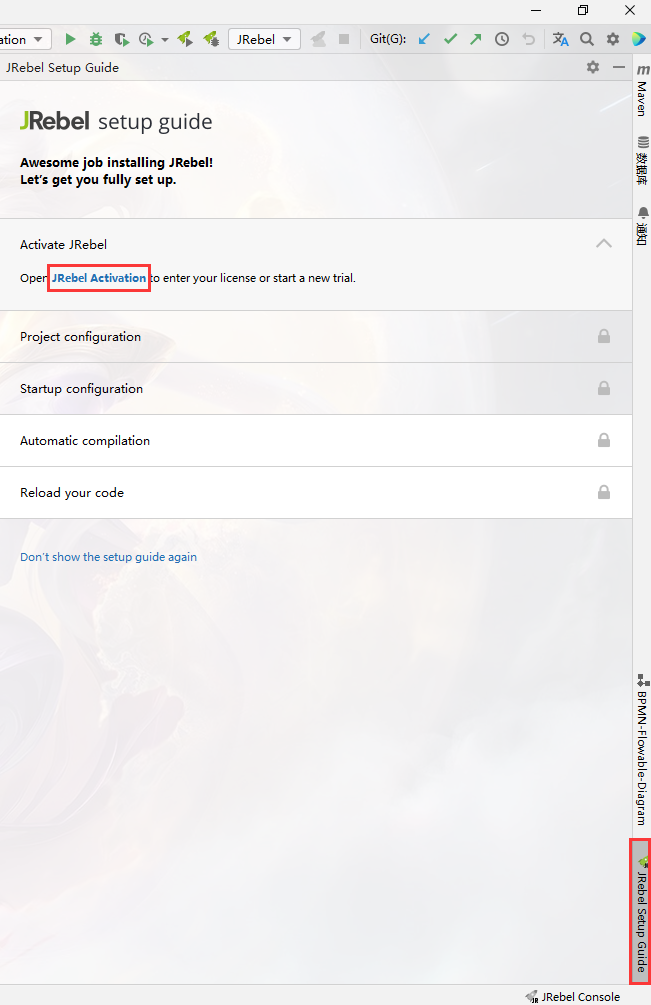Click the JRebel setup guide logo heading
Image resolution: width=651 pixels, height=1005 pixels.
(116, 120)
